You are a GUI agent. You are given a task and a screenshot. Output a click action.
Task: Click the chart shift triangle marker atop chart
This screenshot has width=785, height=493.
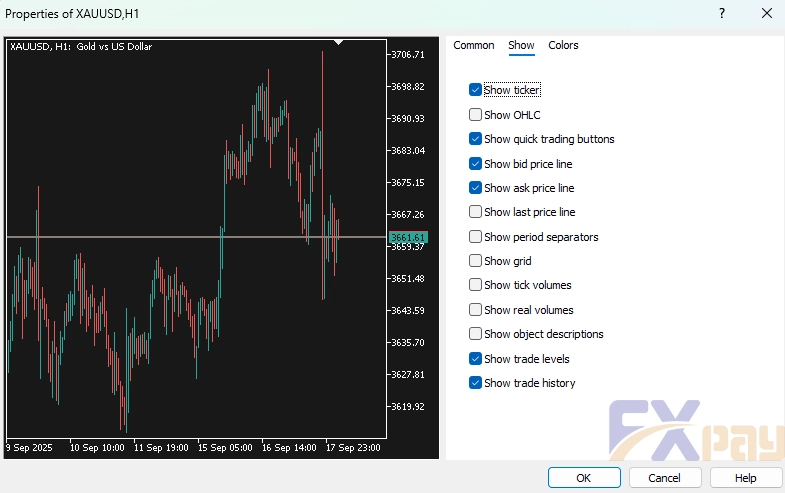[339, 42]
